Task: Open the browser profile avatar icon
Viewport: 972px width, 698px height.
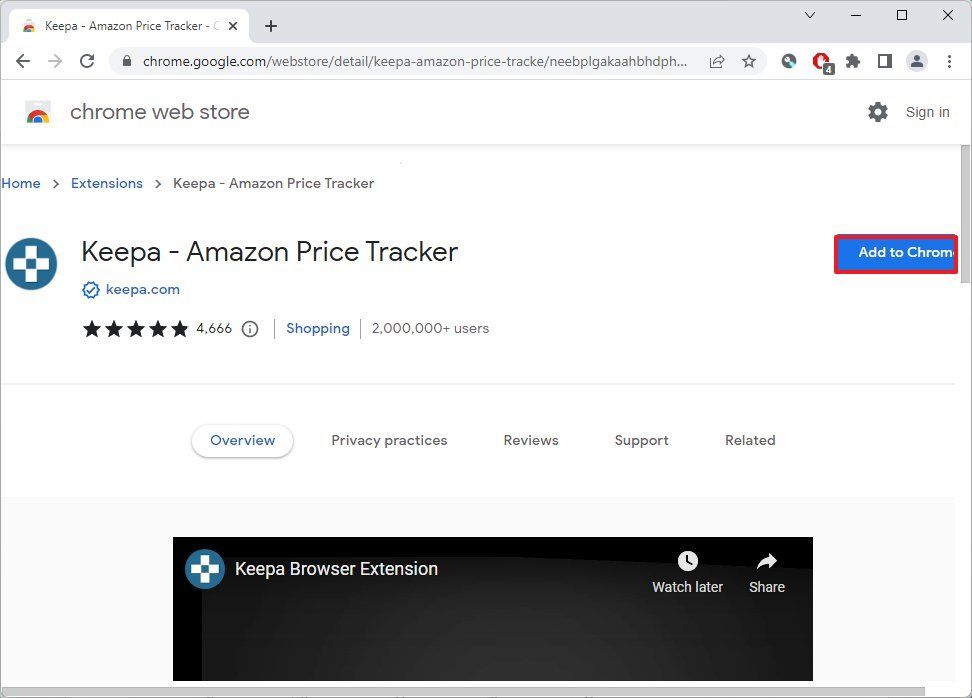Action: coord(917,61)
